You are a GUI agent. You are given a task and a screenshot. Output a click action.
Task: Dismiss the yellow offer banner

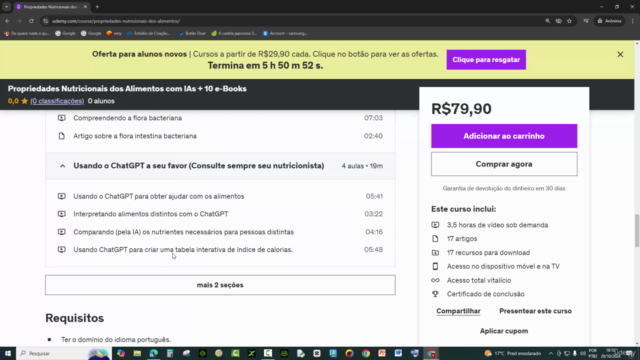coord(620,54)
